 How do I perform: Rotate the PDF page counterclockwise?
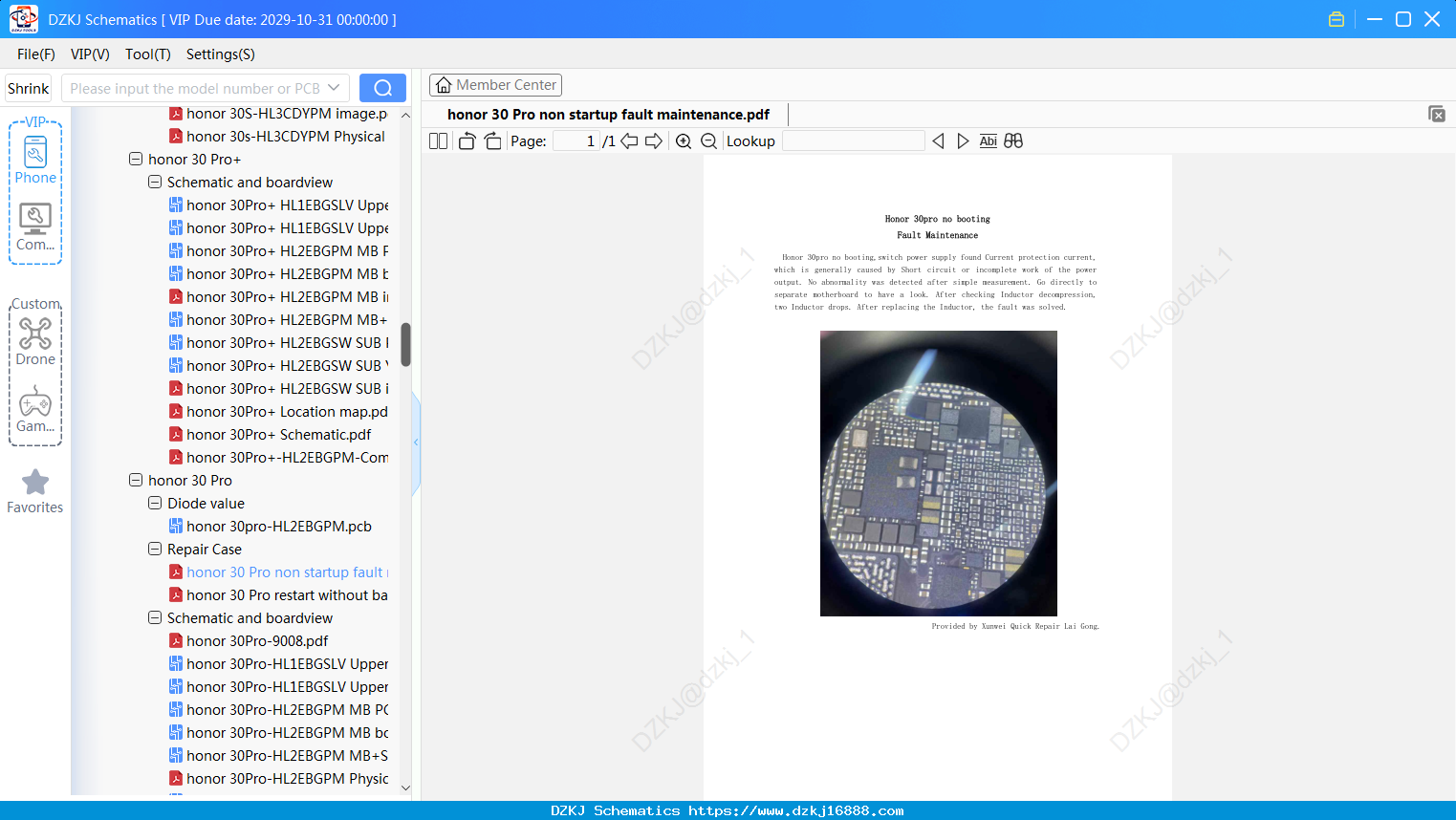[x=467, y=141]
